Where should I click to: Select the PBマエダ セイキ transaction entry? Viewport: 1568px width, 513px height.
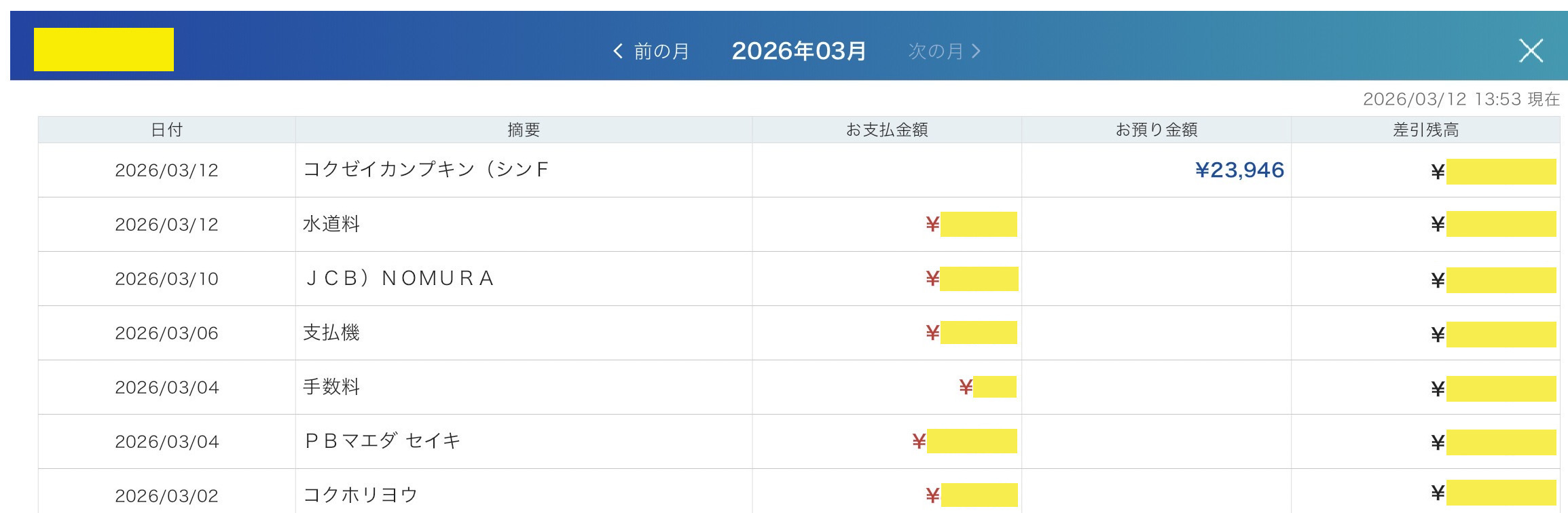click(x=382, y=441)
